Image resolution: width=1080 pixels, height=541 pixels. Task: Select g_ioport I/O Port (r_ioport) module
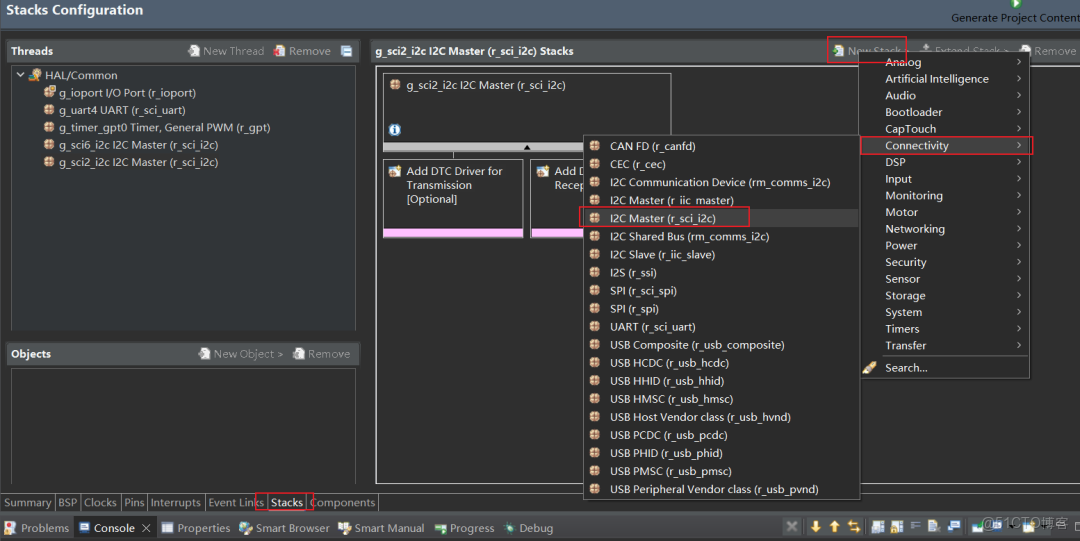[120, 92]
